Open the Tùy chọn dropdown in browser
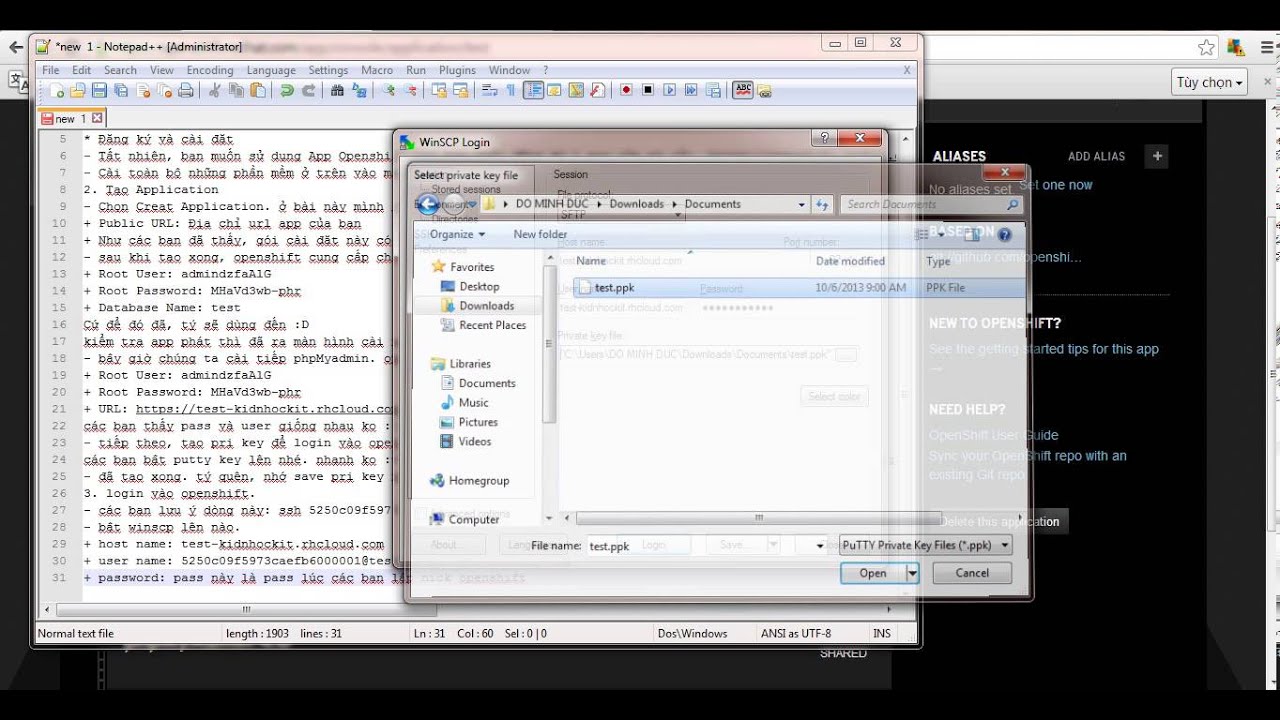This screenshot has height=720, width=1280. [1210, 82]
